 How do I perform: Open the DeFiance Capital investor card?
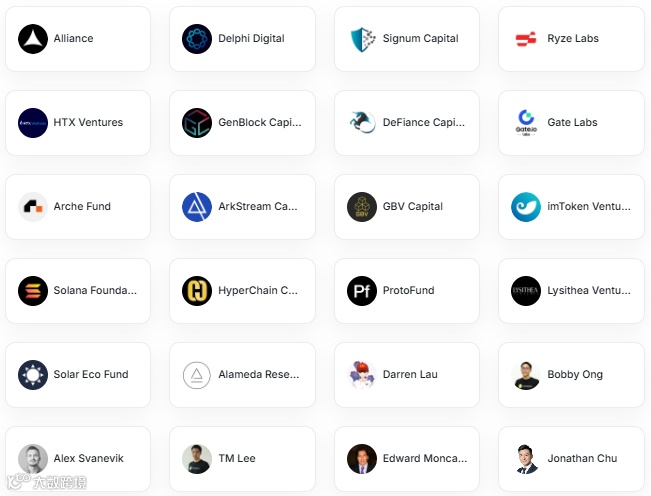click(x=407, y=123)
